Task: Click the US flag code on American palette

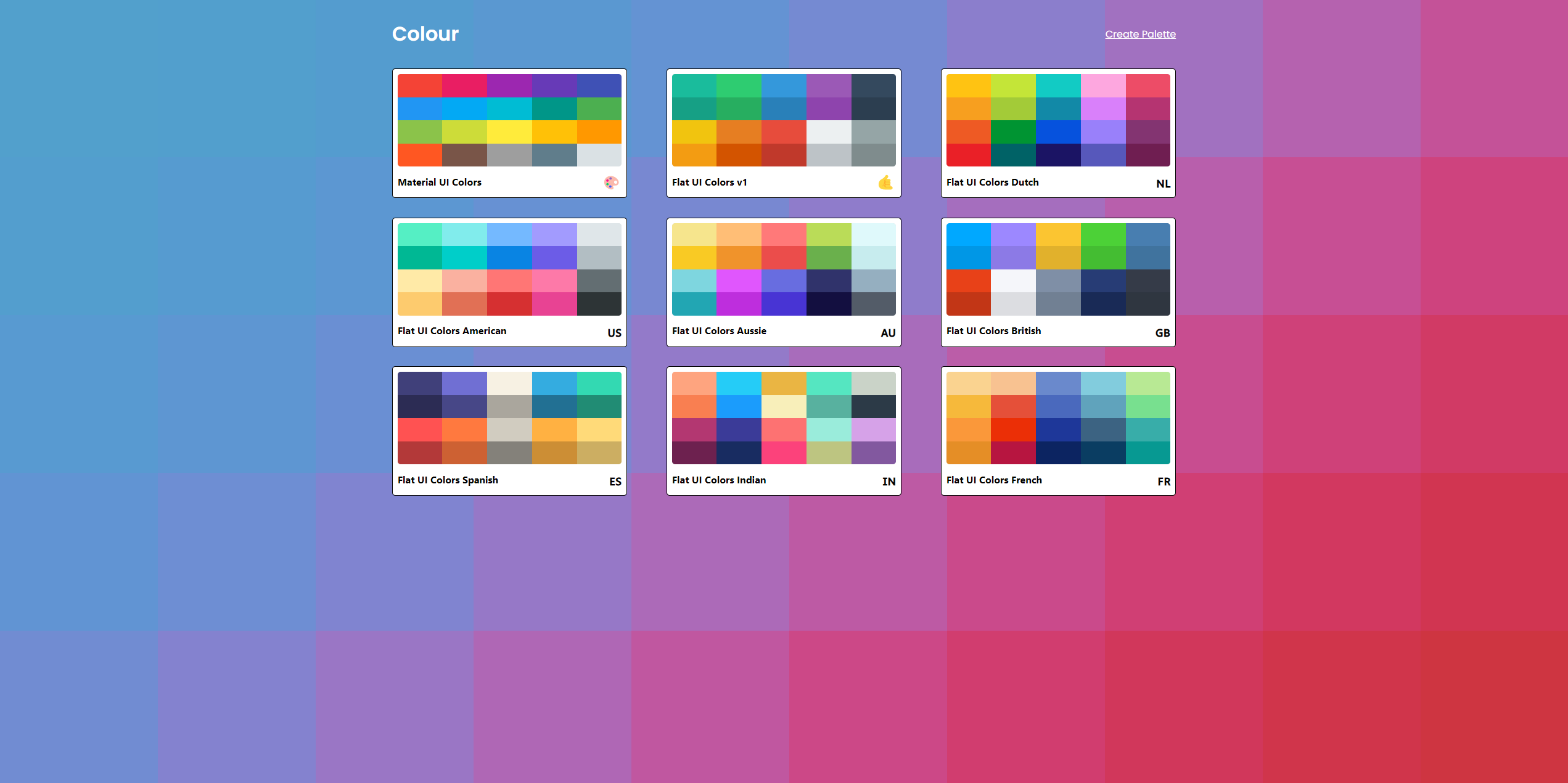Action: pos(614,333)
